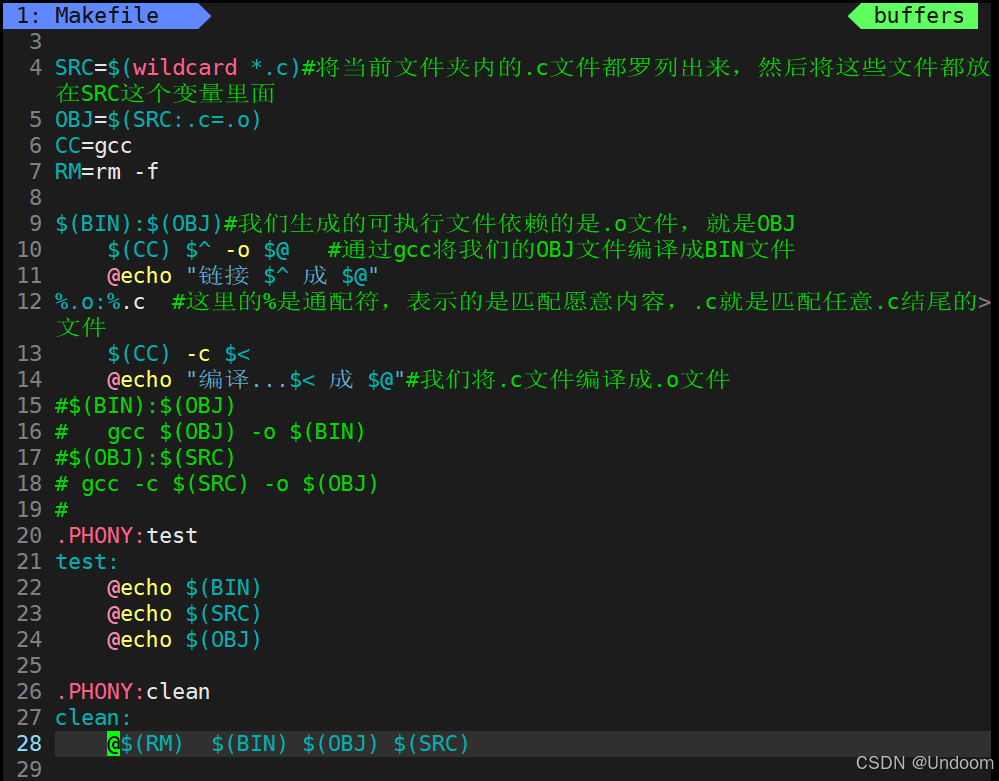Image resolution: width=999 pixels, height=781 pixels.
Task: Select the '1: Makefile' buffer tab
Action: point(106,15)
